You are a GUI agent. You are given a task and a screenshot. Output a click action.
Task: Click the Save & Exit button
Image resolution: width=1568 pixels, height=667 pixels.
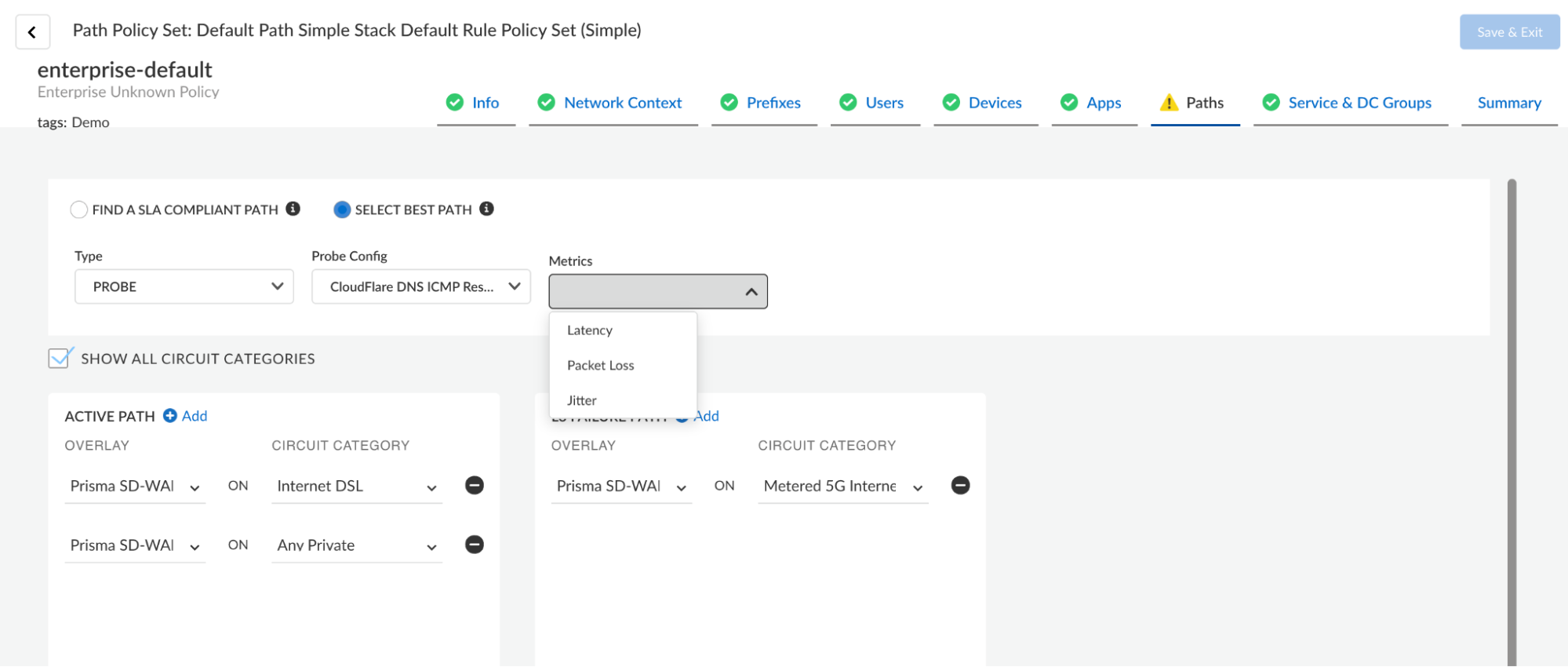pos(1508,32)
